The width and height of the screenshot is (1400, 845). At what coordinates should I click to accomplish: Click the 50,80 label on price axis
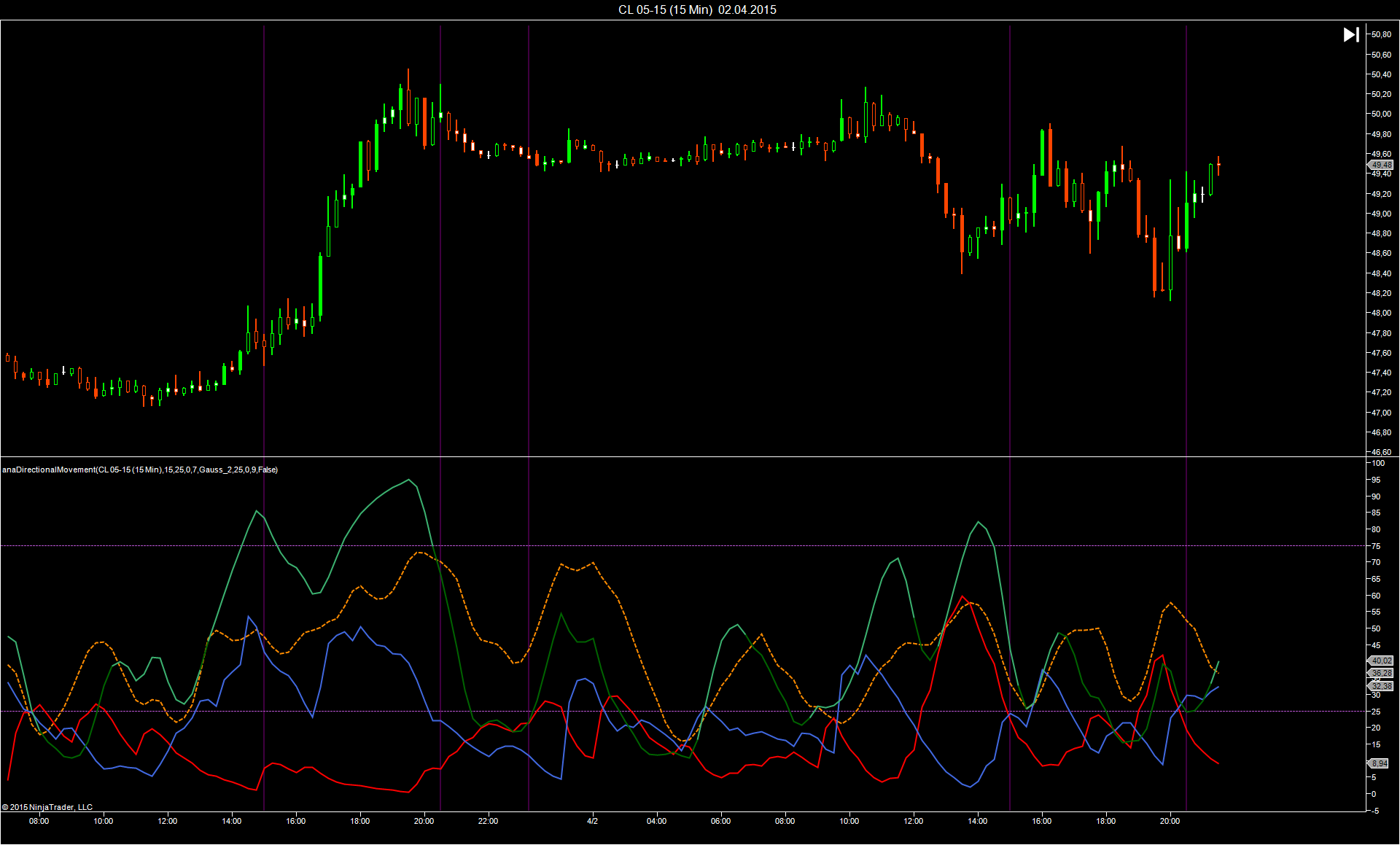(1381, 34)
